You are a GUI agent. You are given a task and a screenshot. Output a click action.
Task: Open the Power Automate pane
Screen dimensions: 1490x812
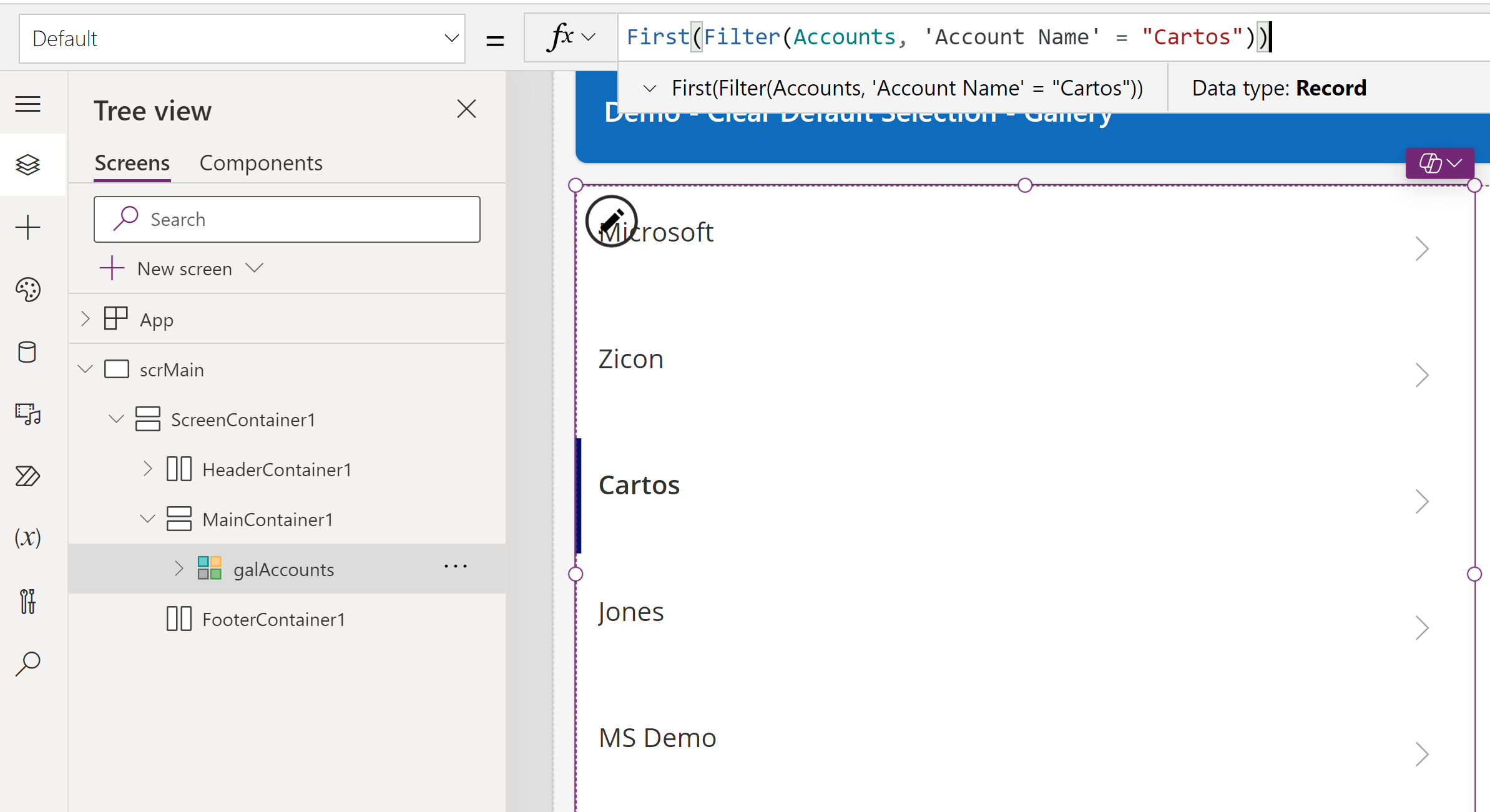(x=27, y=476)
